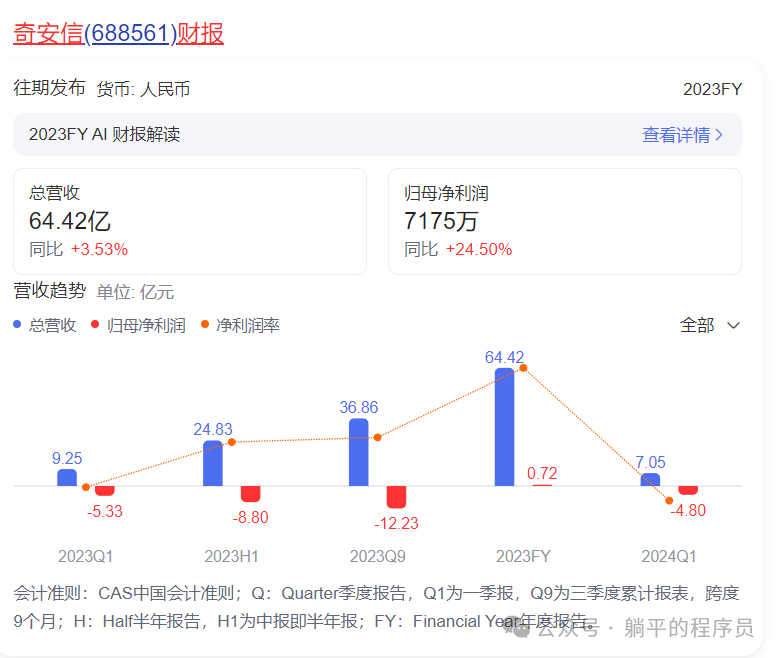
Task: Click 查看详情 link in AI report banner
Action: click(676, 135)
